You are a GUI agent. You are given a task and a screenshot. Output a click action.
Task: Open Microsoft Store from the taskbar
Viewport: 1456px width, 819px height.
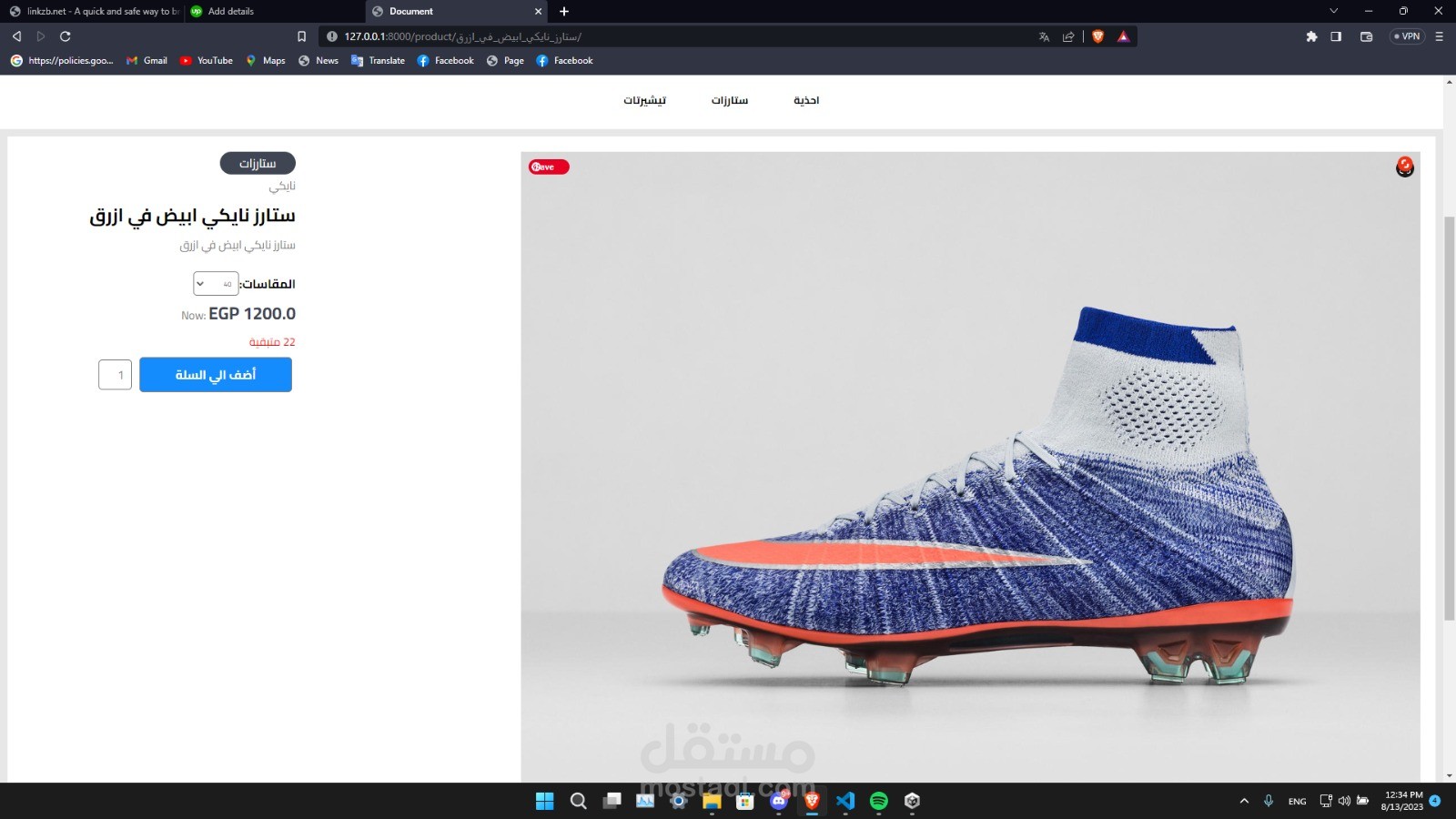coord(745,801)
